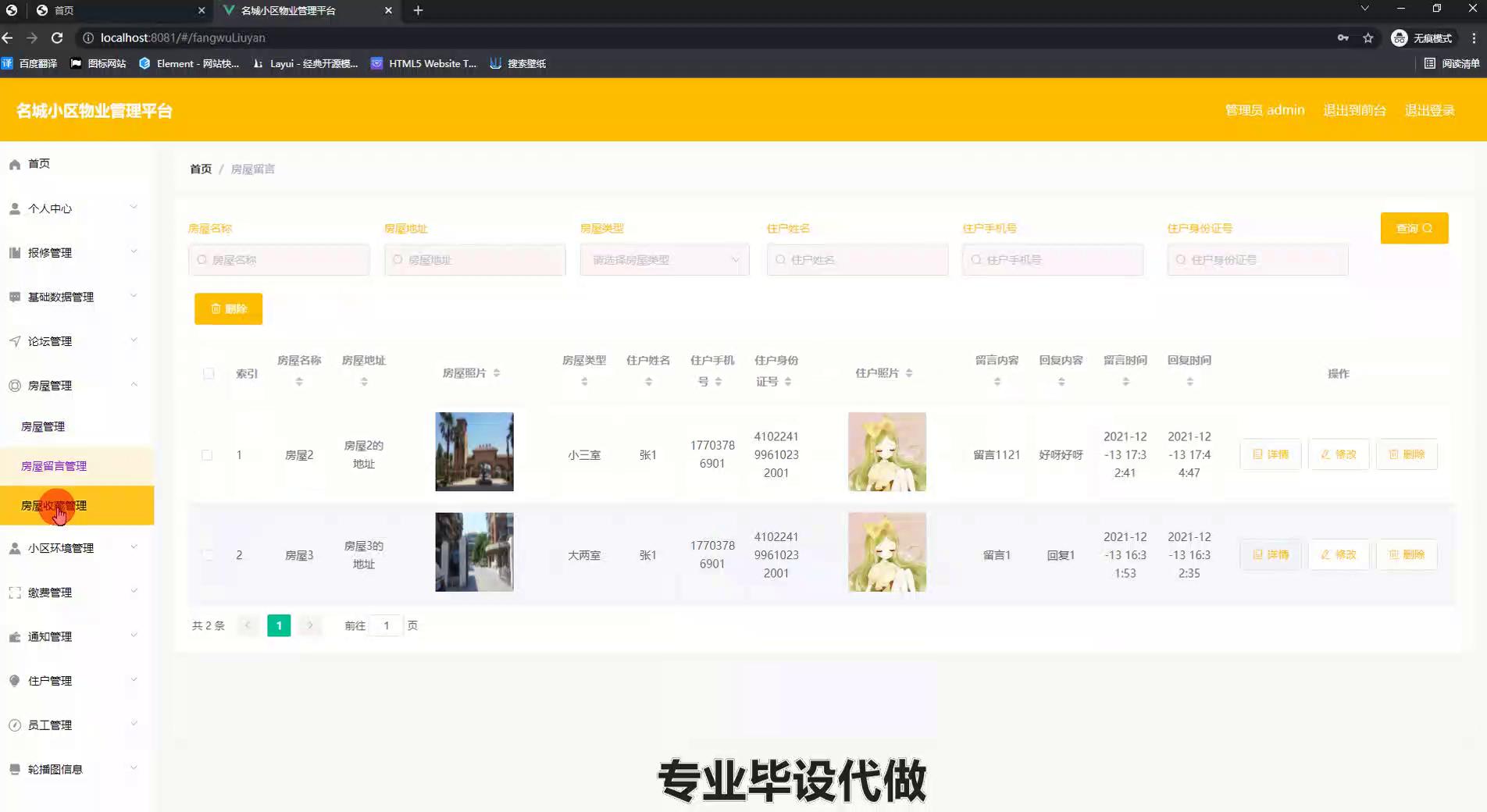
Task: Click the browser reload icon
Action: [57, 37]
